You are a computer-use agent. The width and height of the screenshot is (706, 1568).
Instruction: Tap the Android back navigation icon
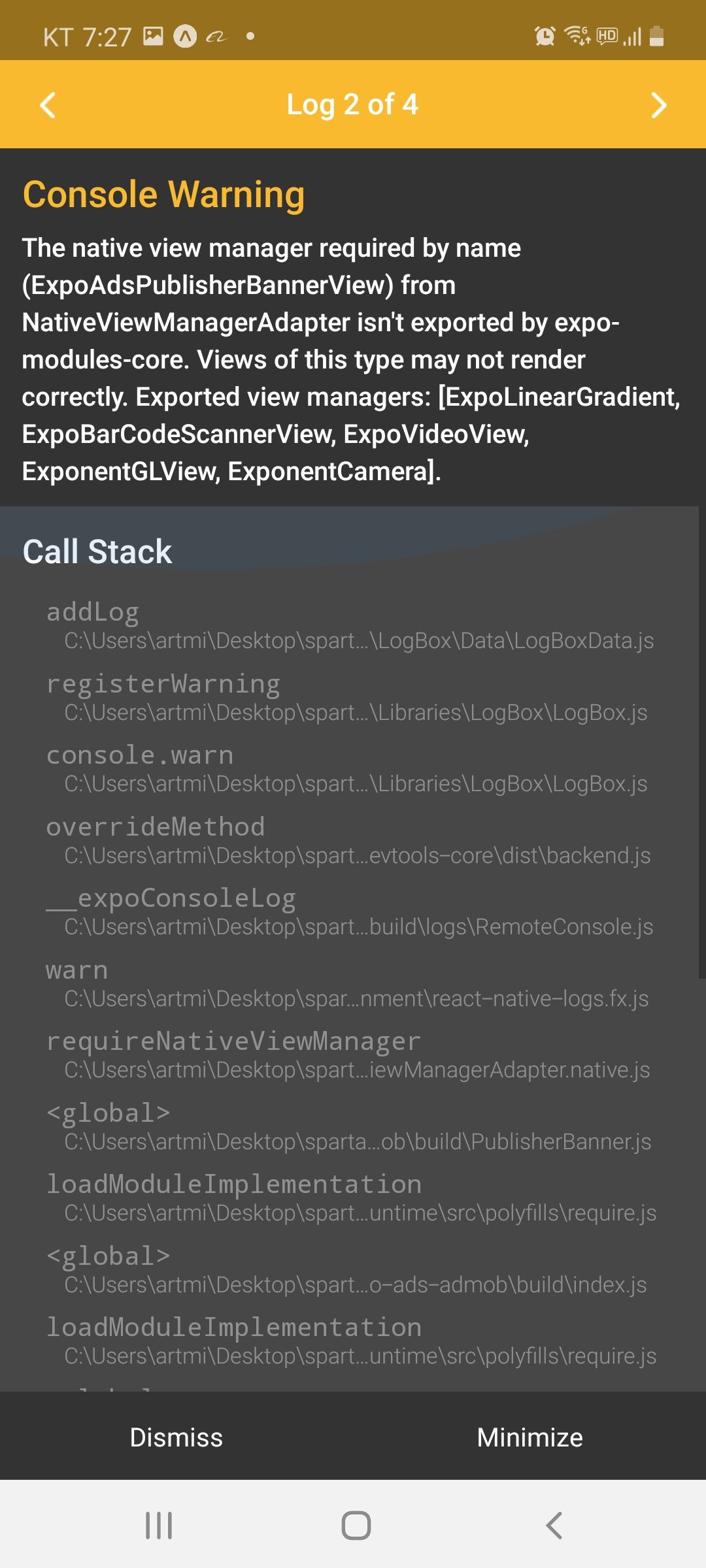pos(554,1526)
